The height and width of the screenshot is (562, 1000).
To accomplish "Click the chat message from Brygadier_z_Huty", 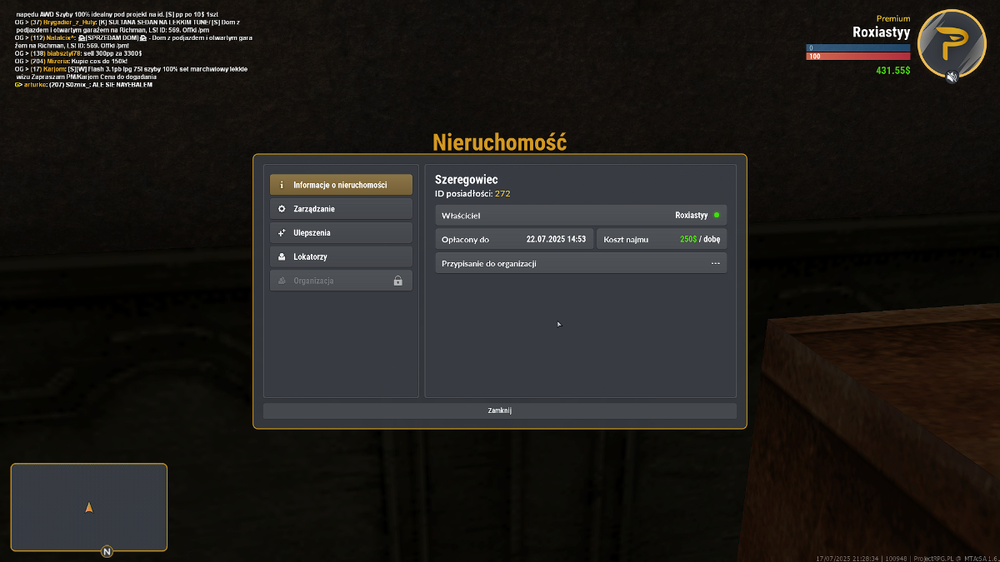I will (x=128, y=26).
